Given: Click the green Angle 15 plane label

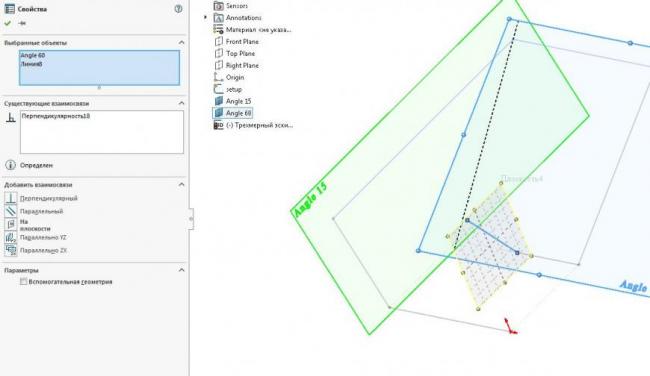Looking at the screenshot, I should pos(310,200).
